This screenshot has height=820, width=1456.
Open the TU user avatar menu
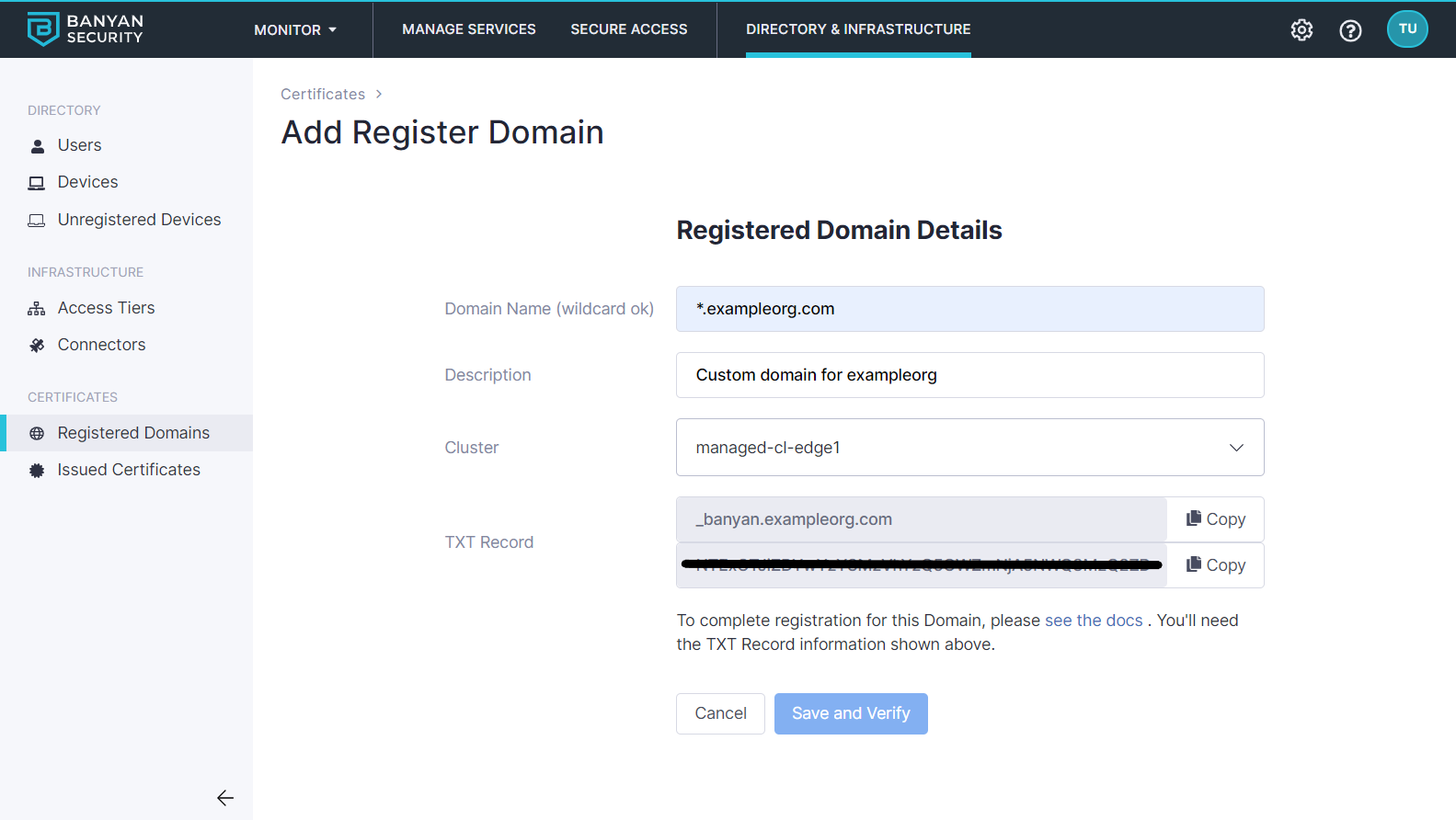(x=1406, y=29)
